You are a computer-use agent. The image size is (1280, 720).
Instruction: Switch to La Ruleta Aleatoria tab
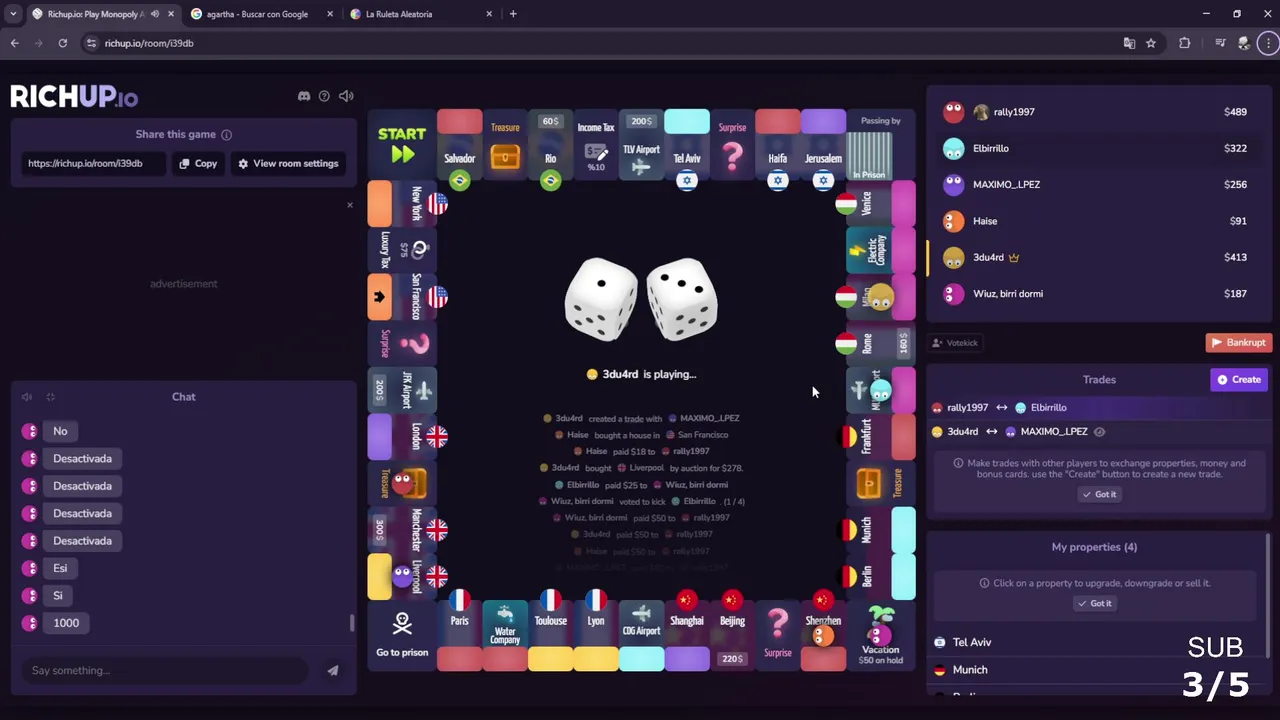420,14
